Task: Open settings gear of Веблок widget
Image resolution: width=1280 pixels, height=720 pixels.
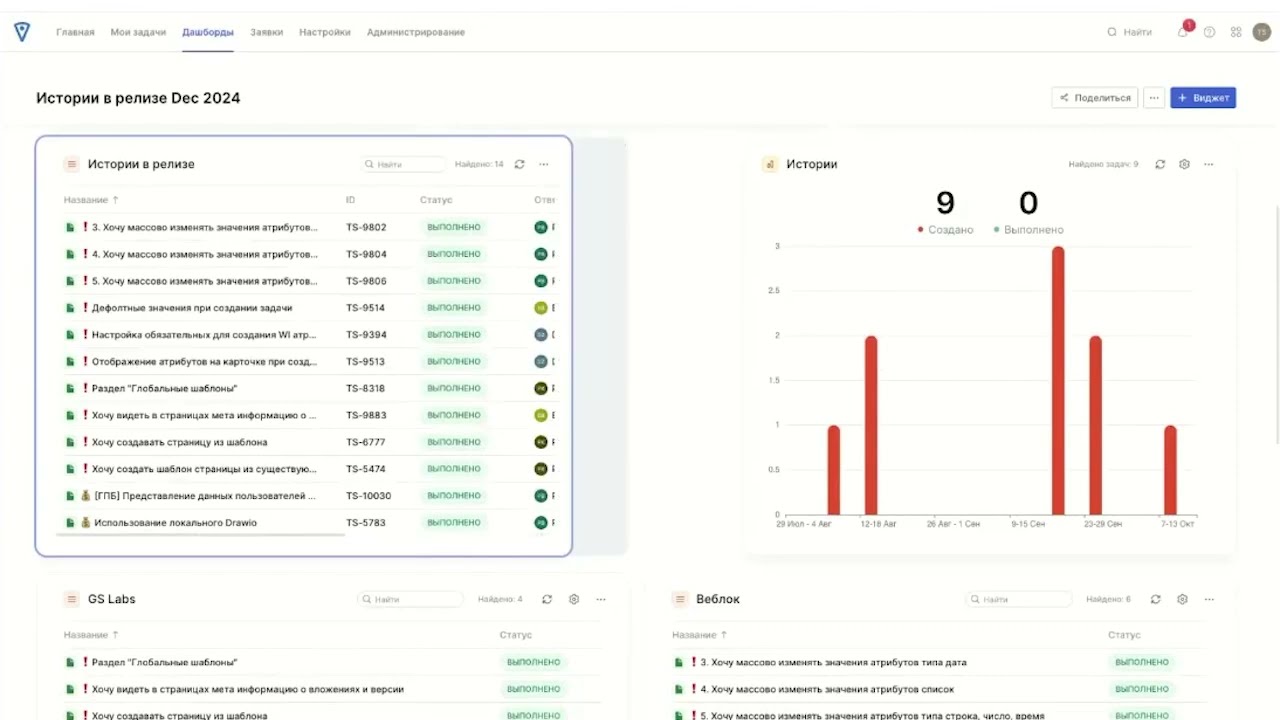Action: click(1182, 599)
